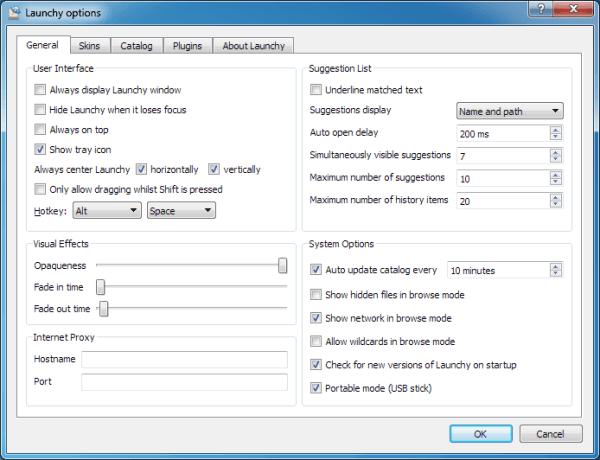The width and height of the screenshot is (600, 460).
Task: Increase Maximum number of history items
Action: point(556,197)
